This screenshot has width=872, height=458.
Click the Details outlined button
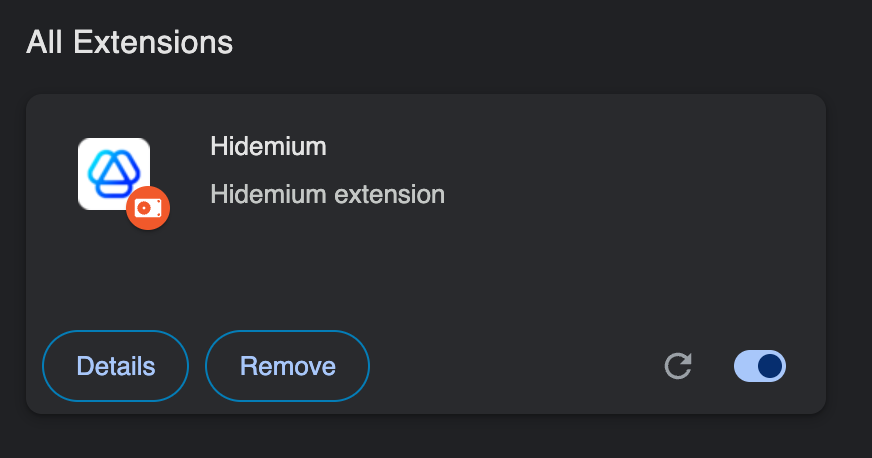tap(116, 366)
